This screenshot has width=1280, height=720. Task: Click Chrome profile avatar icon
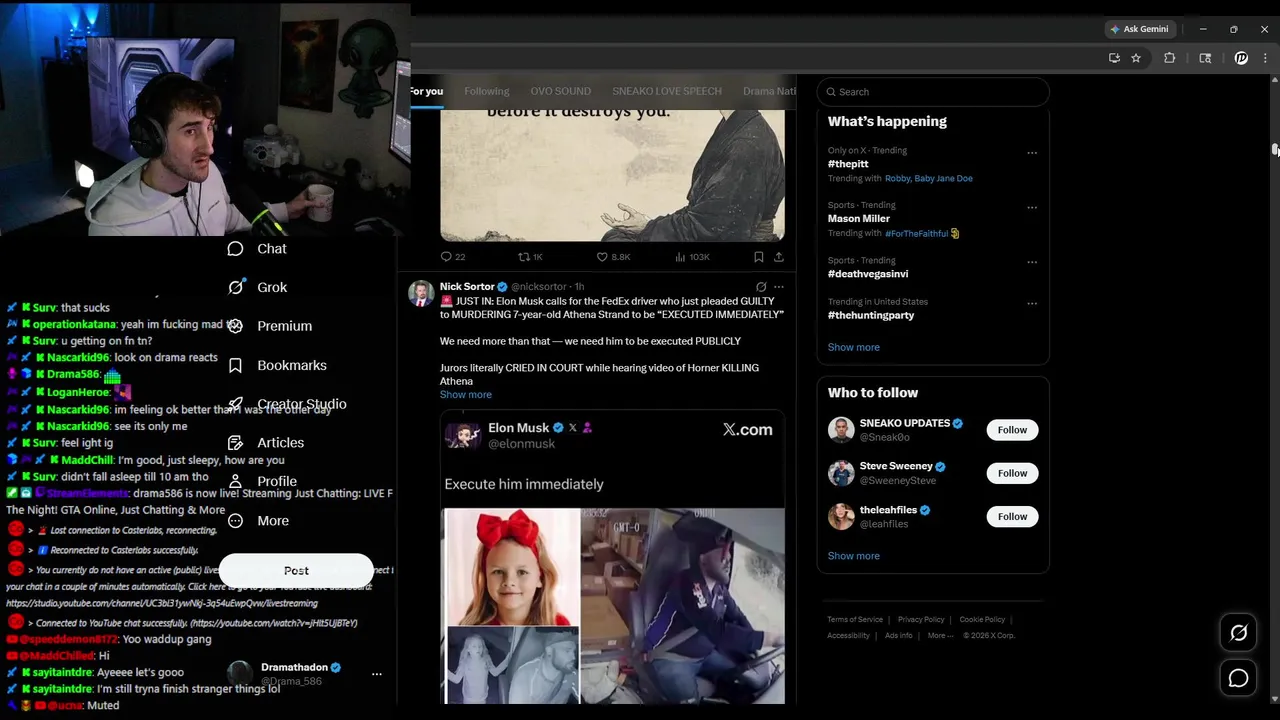[1241, 58]
